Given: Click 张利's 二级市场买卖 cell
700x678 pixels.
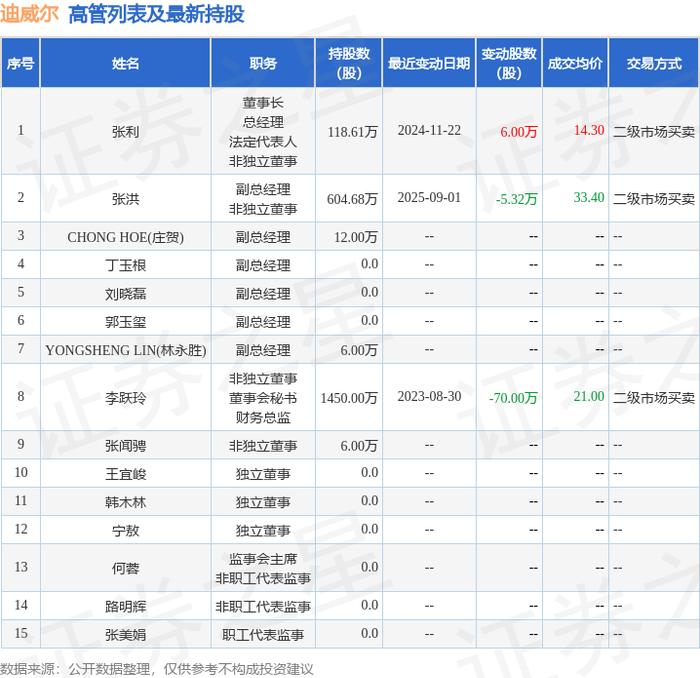Looking at the screenshot, I should pos(654,132).
